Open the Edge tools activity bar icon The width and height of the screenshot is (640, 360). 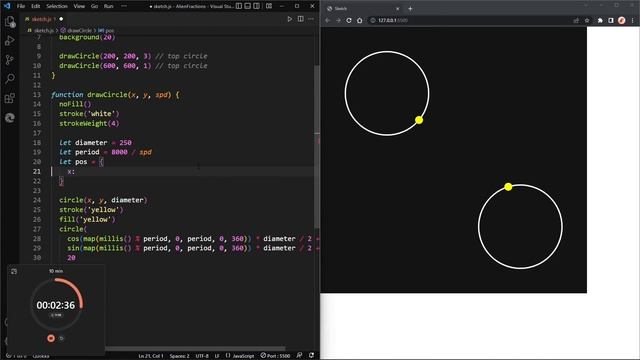(9, 118)
